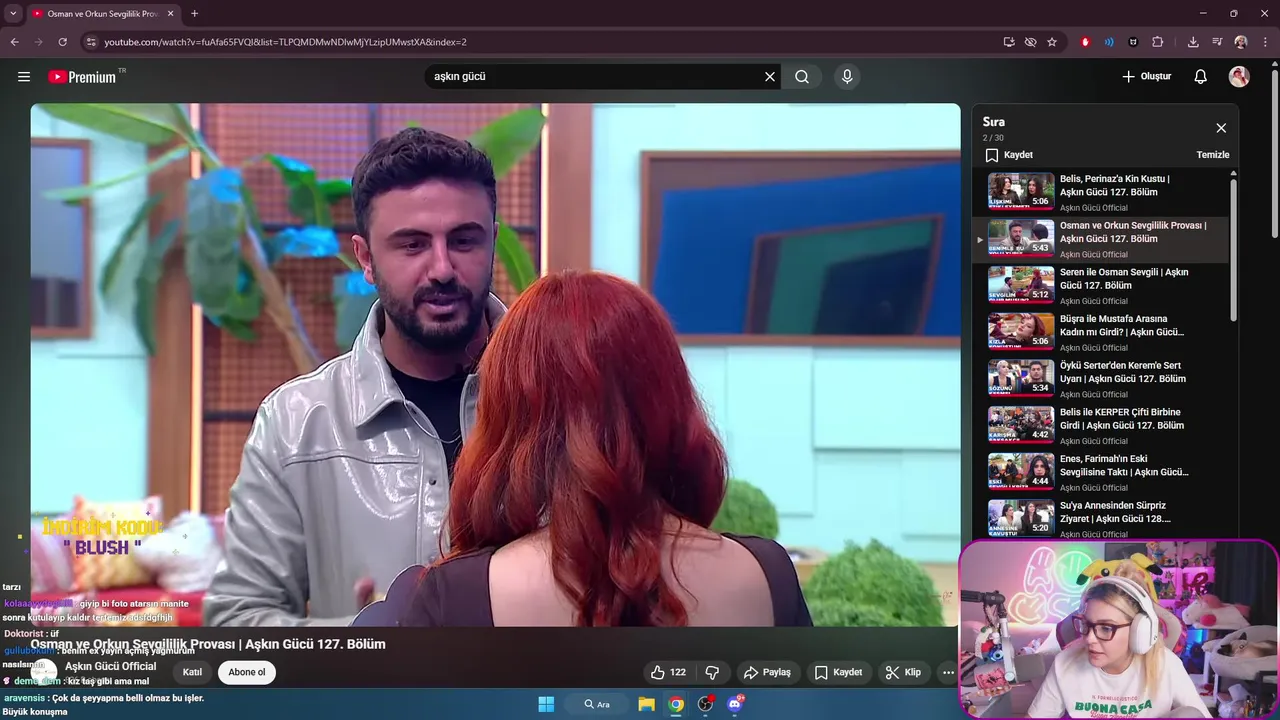Open tab search dropdown arrow
This screenshot has height=720, width=1280.
coord(13,14)
